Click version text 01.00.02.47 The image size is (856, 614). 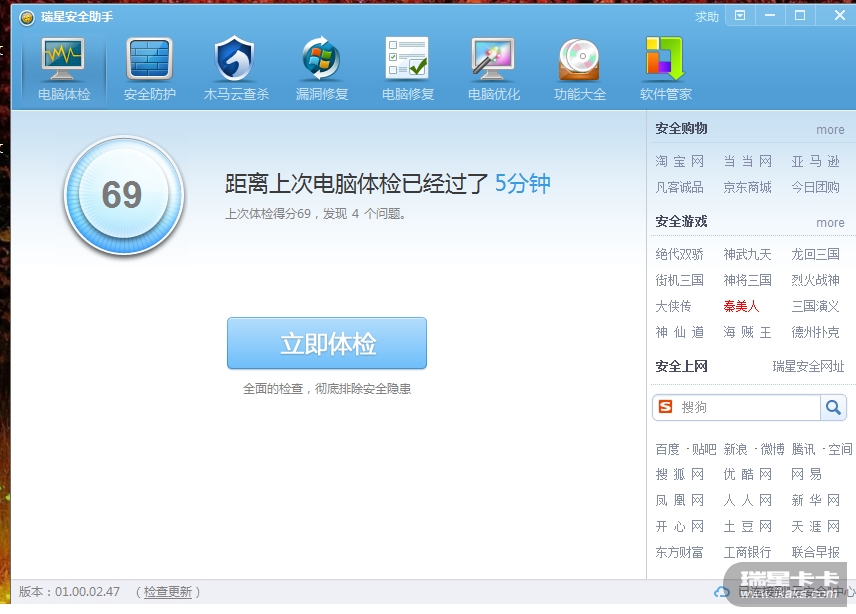[x=87, y=592]
